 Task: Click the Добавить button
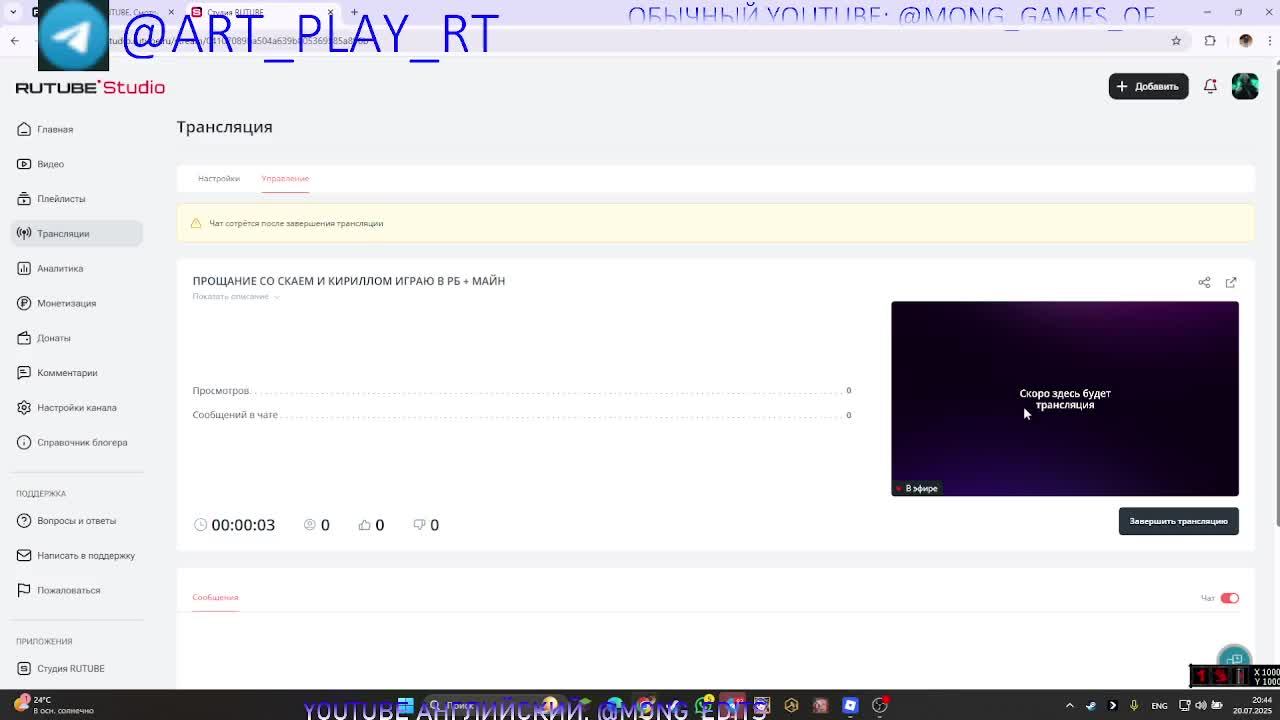point(1148,86)
